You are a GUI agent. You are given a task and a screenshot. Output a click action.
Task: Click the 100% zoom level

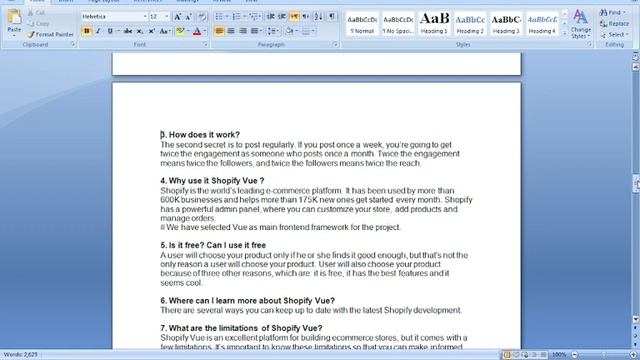point(559,355)
